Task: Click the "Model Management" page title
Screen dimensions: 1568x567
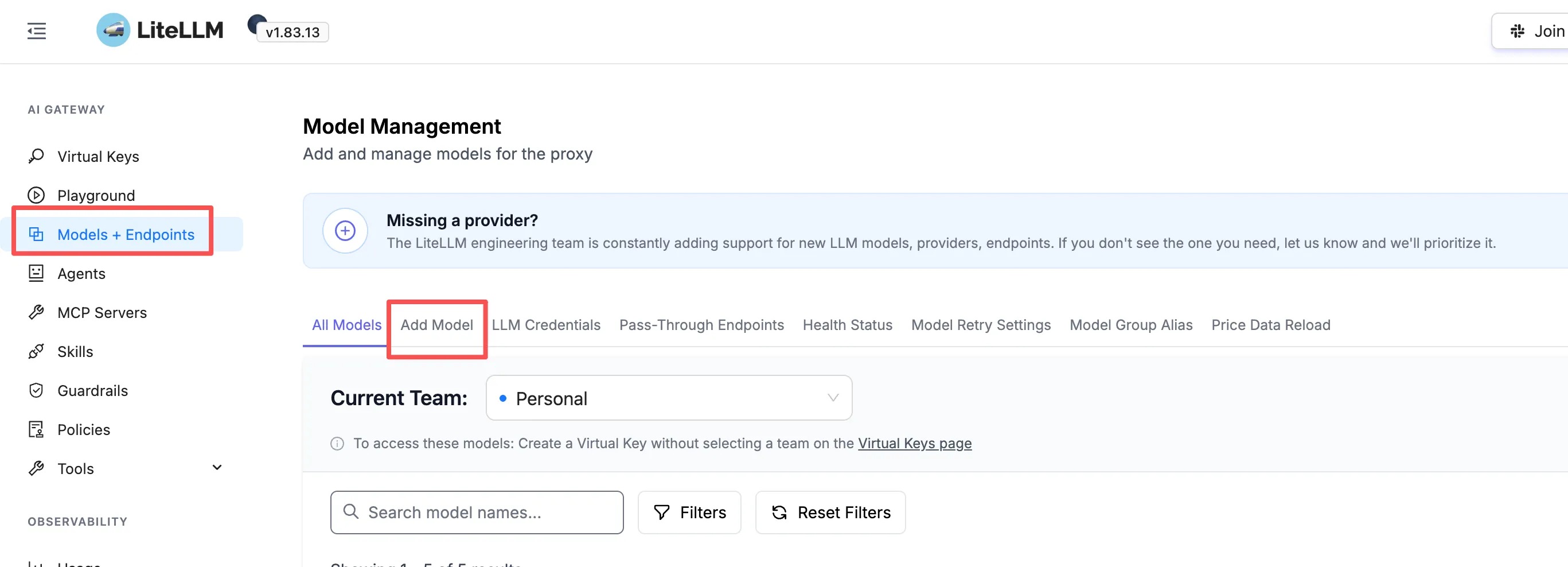Action: pyautogui.click(x=401, y=127)
